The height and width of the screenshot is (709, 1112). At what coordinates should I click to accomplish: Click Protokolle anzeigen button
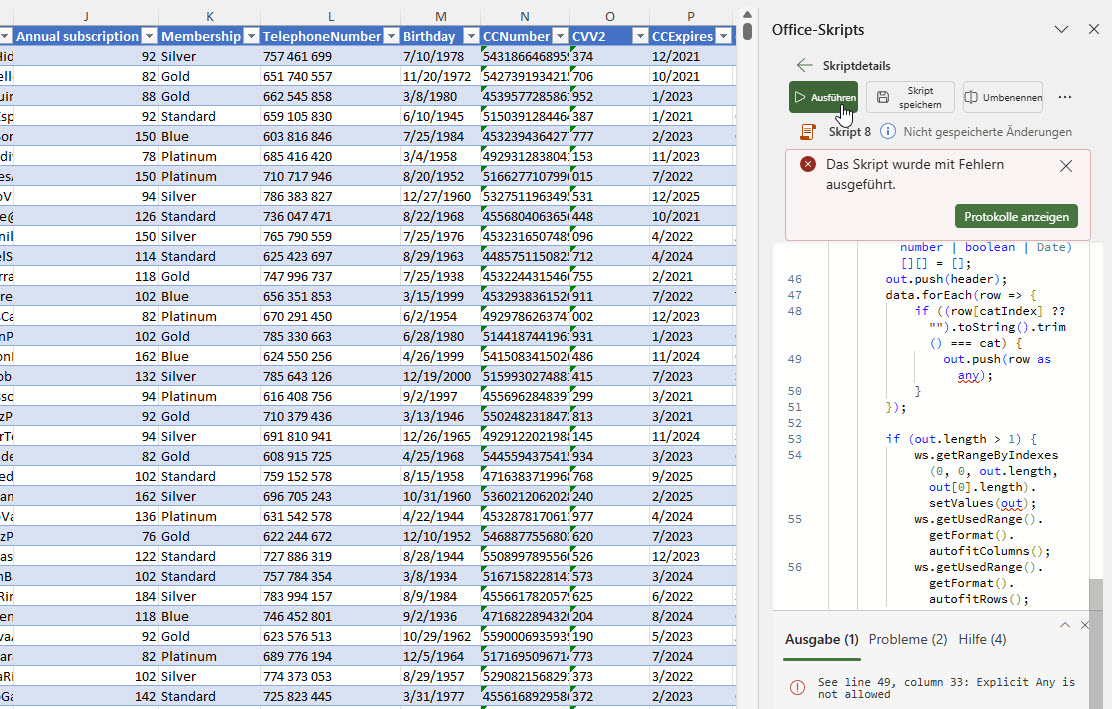[x=1016, y=217]
